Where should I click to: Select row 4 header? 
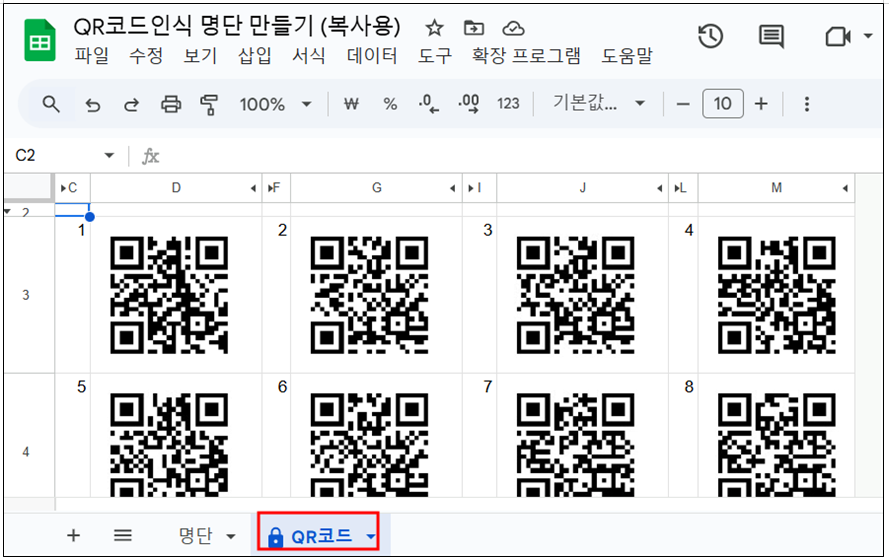pyautogui.click(x=26, y=452)
